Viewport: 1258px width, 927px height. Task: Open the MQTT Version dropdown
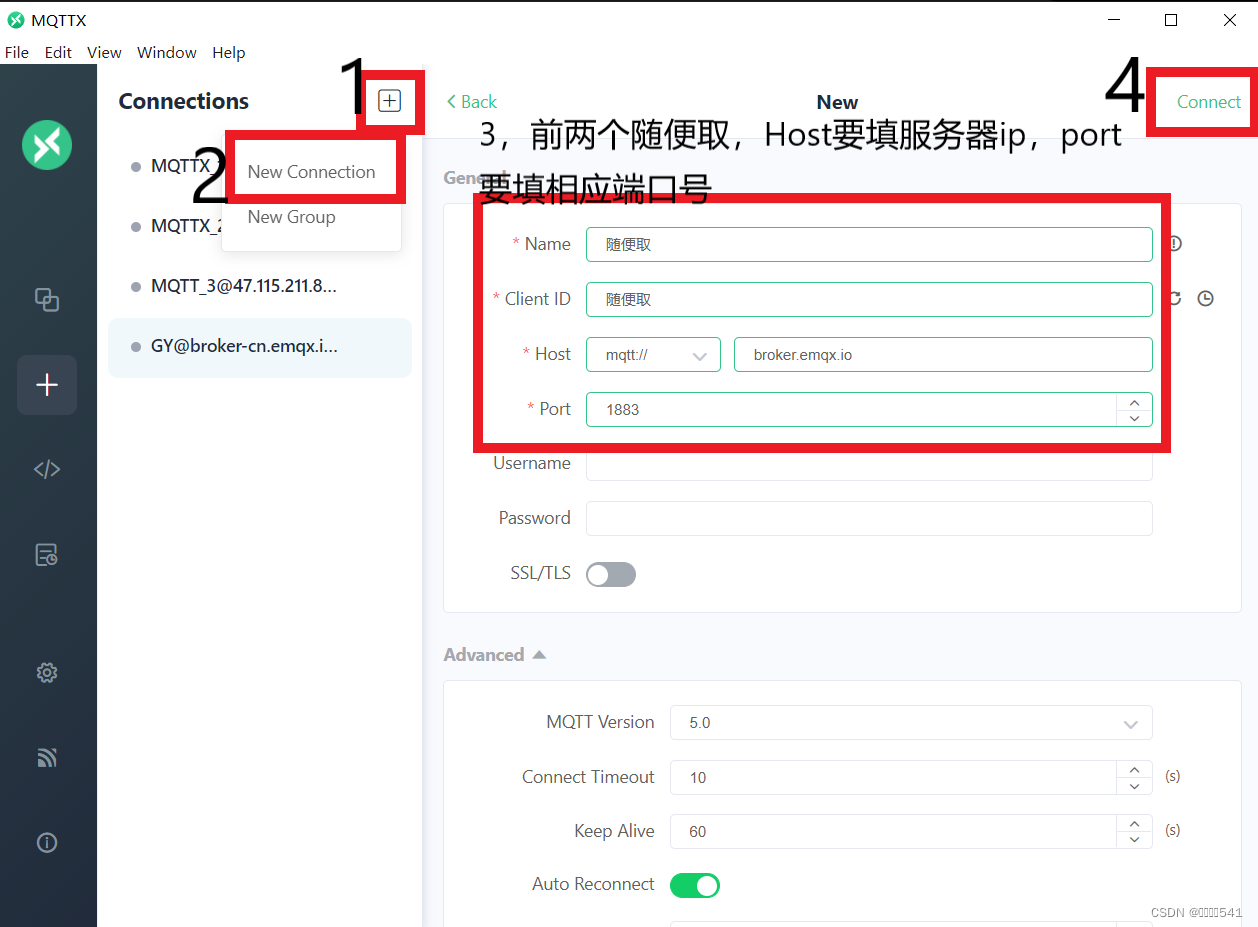click(910, 722)
